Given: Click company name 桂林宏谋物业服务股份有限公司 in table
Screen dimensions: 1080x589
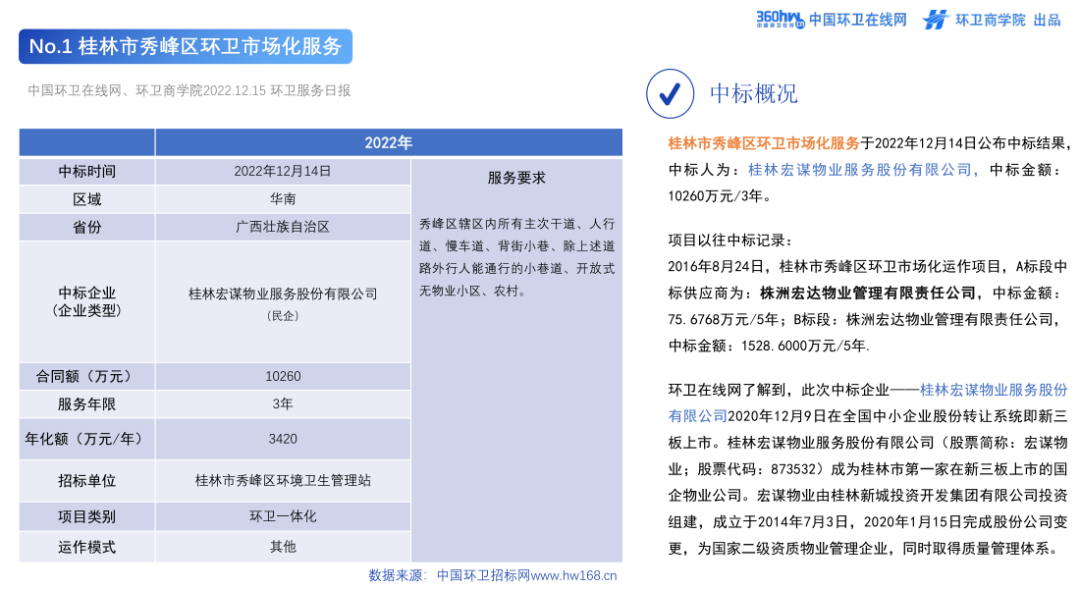Looking at the screenshot, I should (282, 294).
